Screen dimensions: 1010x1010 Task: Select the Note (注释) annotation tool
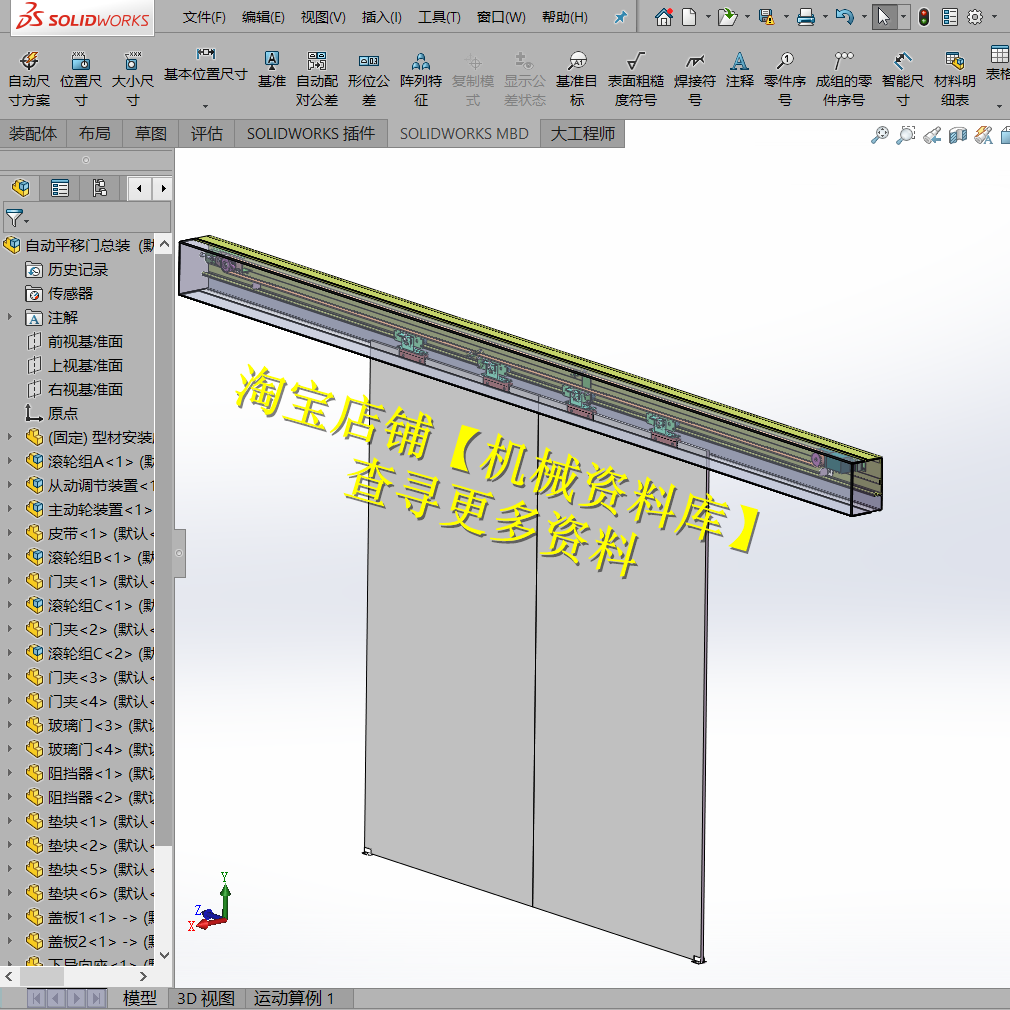pos(739,70)
